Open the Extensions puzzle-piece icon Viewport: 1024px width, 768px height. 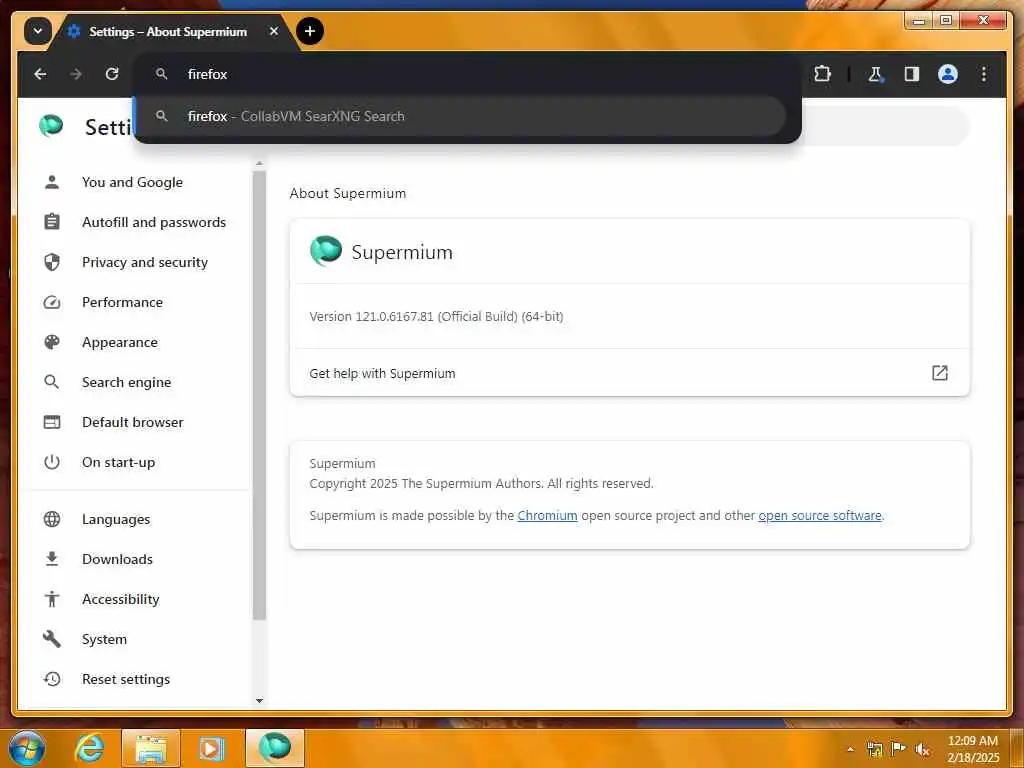point(822,74)
